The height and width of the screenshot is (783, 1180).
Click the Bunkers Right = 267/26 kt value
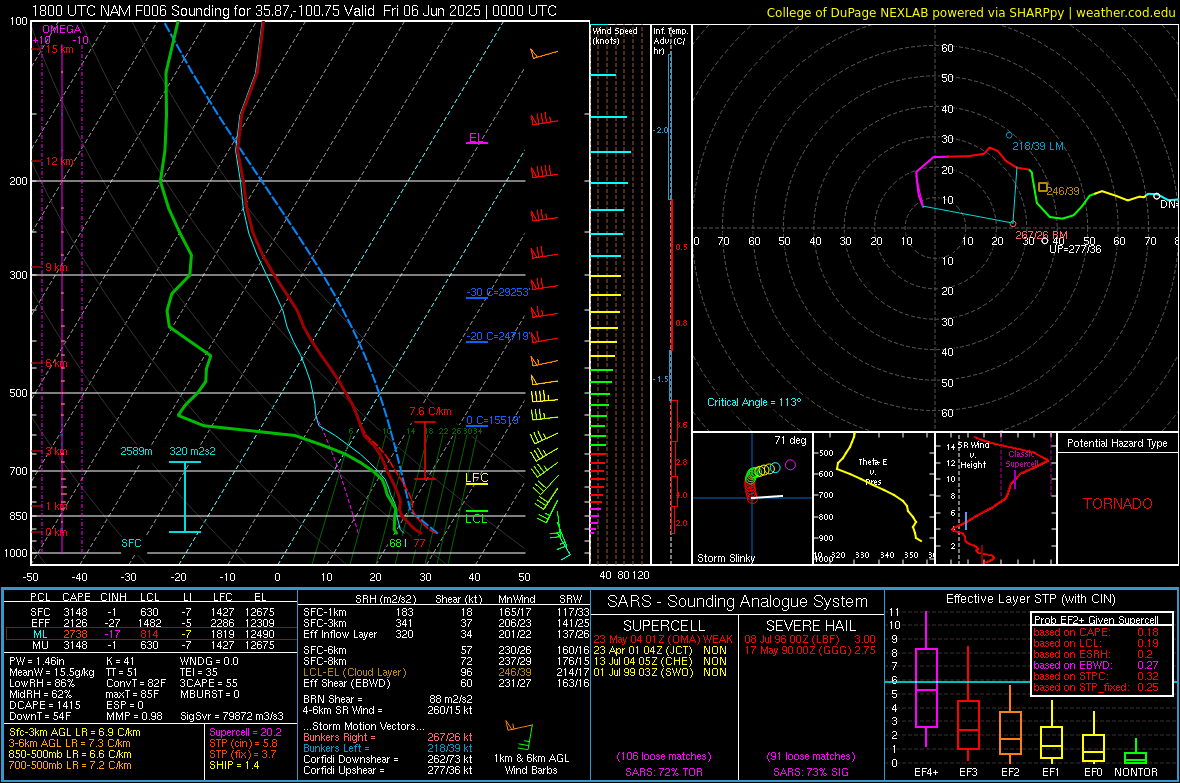click(x=388, y=738)
